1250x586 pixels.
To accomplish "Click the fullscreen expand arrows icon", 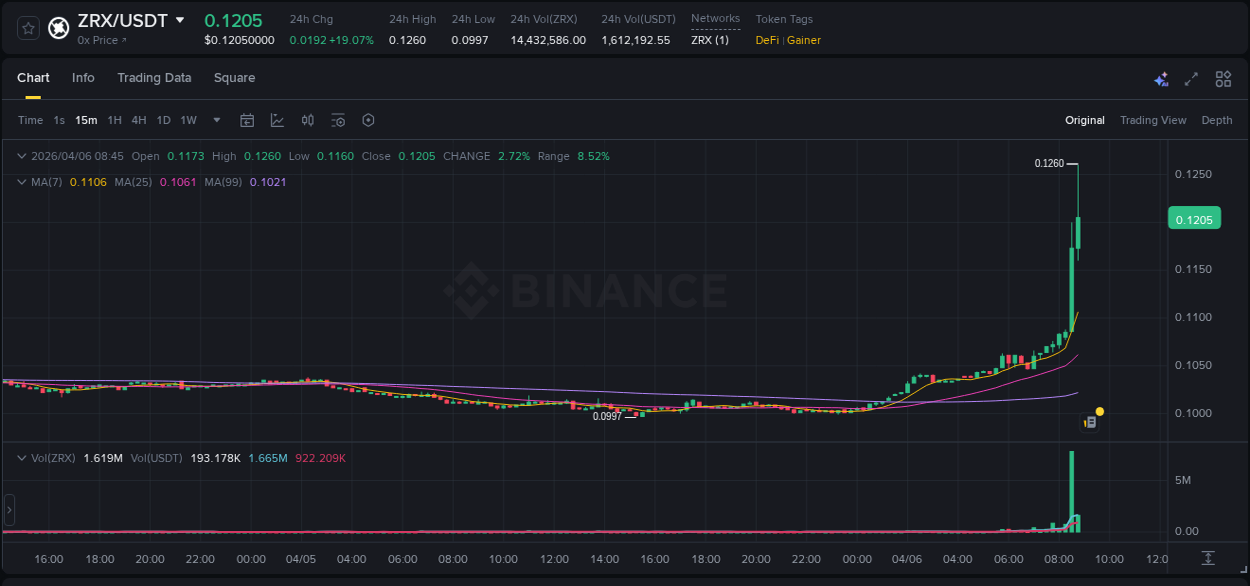I will click(1192, 78).
